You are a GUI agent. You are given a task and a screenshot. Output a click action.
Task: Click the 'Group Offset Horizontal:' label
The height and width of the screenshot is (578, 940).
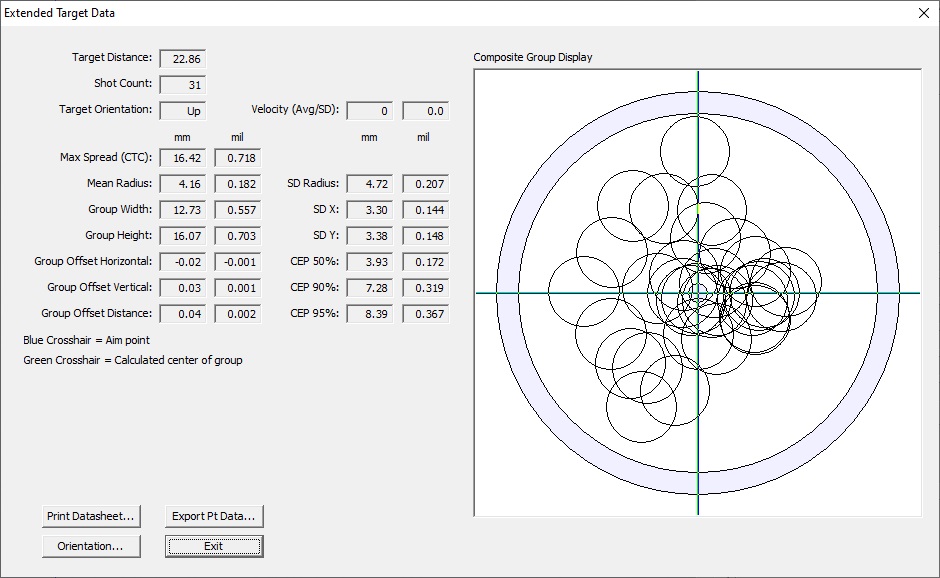(x=93, y=261)
